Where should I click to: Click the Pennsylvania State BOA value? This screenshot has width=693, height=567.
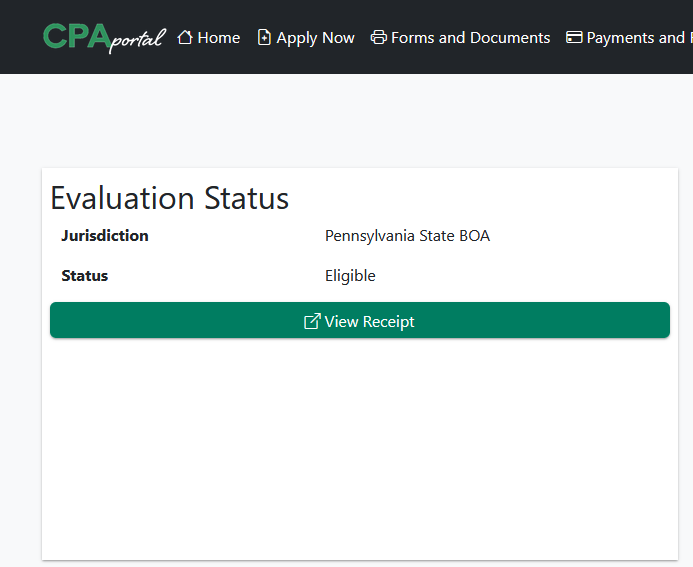click(407, 236)
